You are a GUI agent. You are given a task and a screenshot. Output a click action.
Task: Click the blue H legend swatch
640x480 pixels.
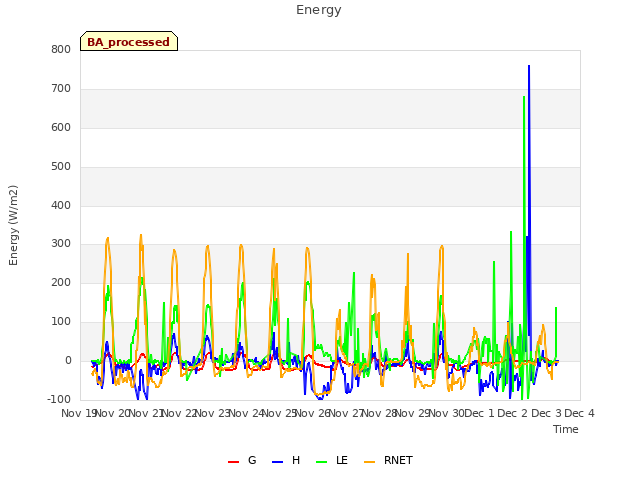pos(277,462)
